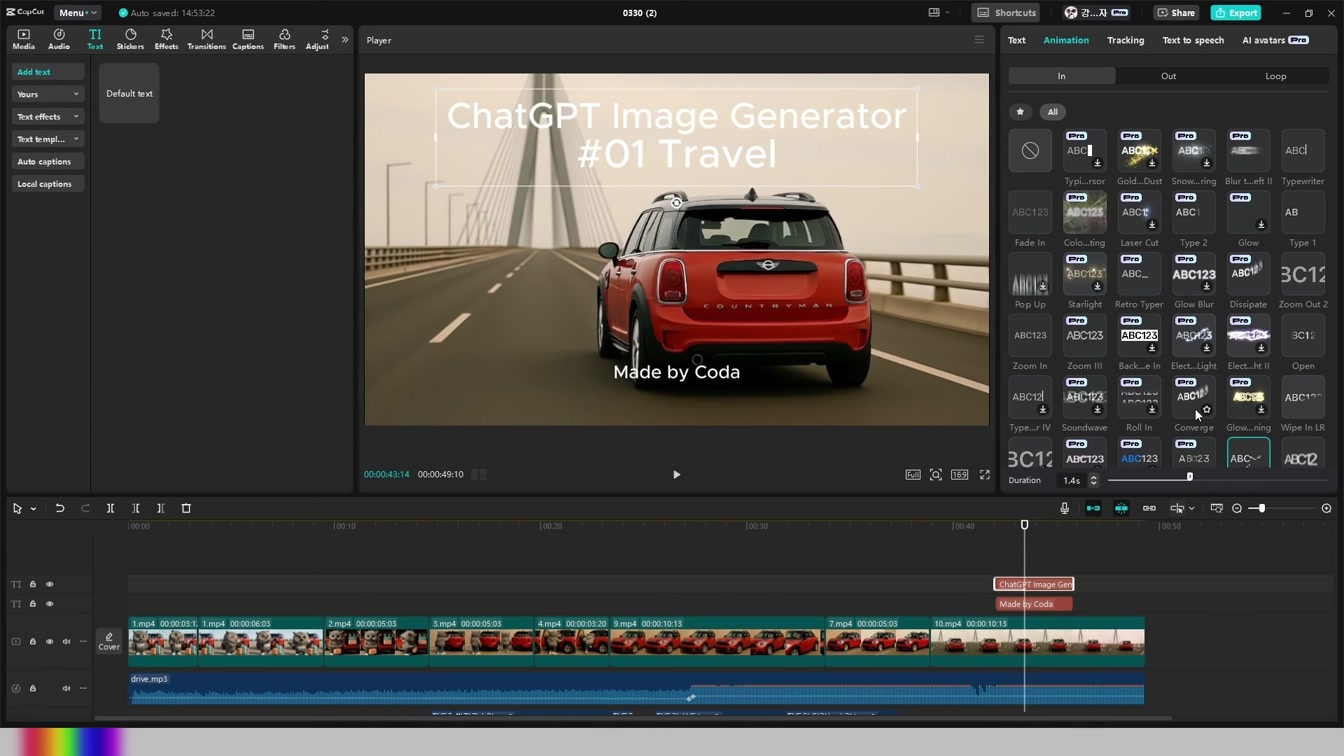
Task: Click the Share button
Action: [x=1176, y=13]
